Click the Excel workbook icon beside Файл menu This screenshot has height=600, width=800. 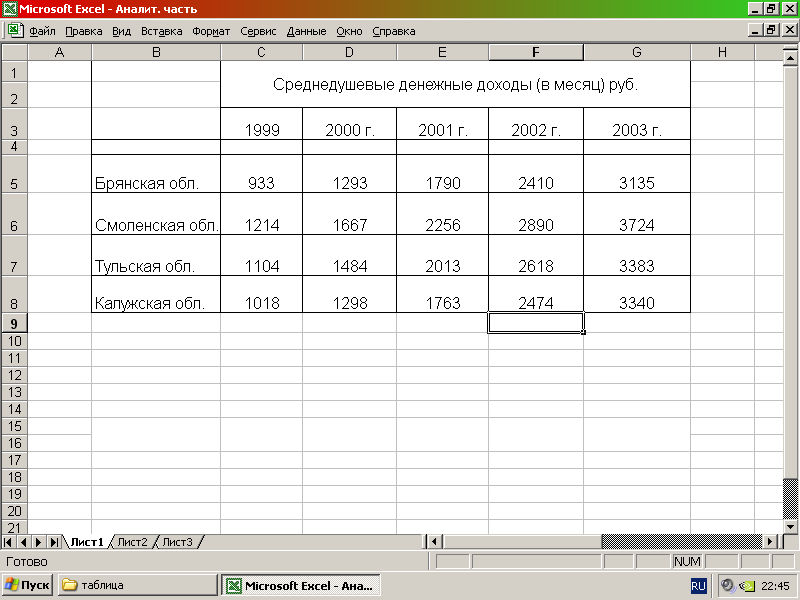(x=15, y=31)
